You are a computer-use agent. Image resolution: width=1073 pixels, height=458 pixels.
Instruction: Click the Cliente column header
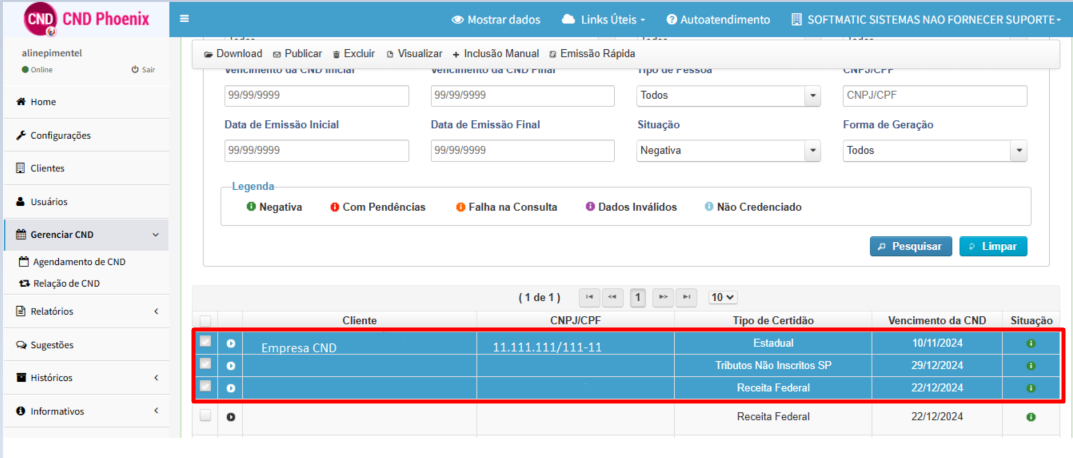point(360,320)
